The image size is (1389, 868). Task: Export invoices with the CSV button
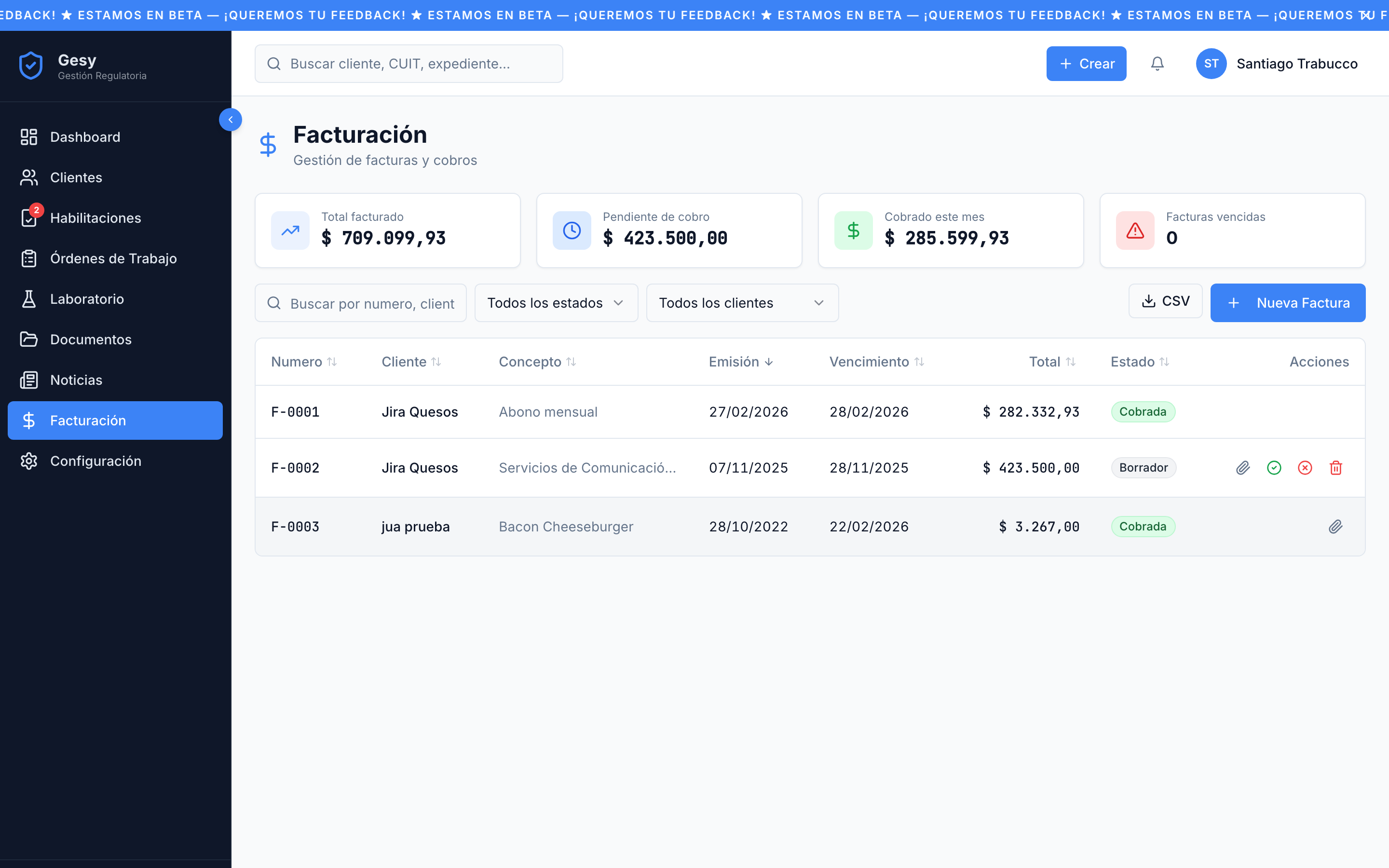click(x=1165, y=301)
